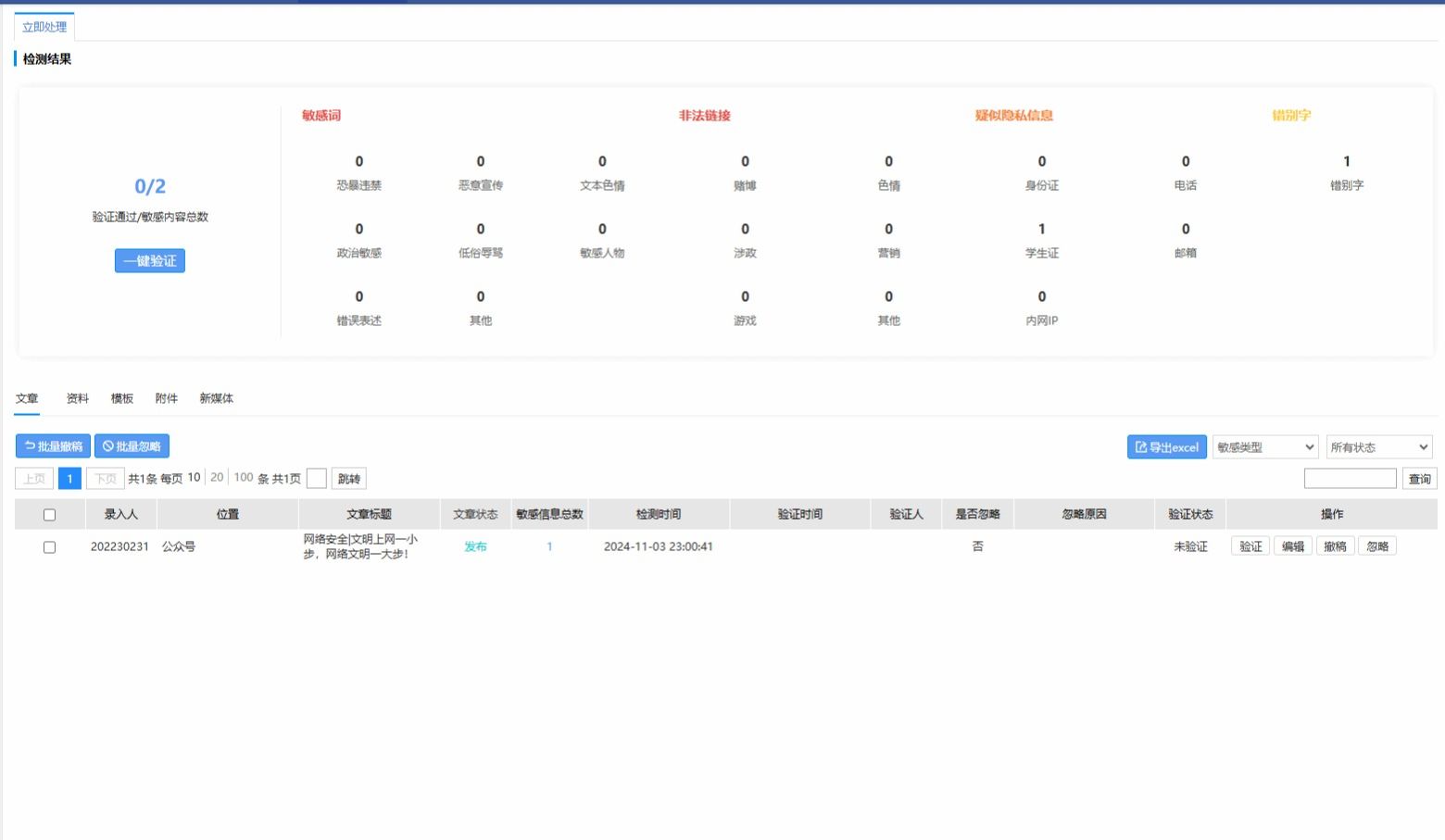Click the 发布 article status link
Viewport: 1445px width, 840px height.
click(x=475, y=546)
